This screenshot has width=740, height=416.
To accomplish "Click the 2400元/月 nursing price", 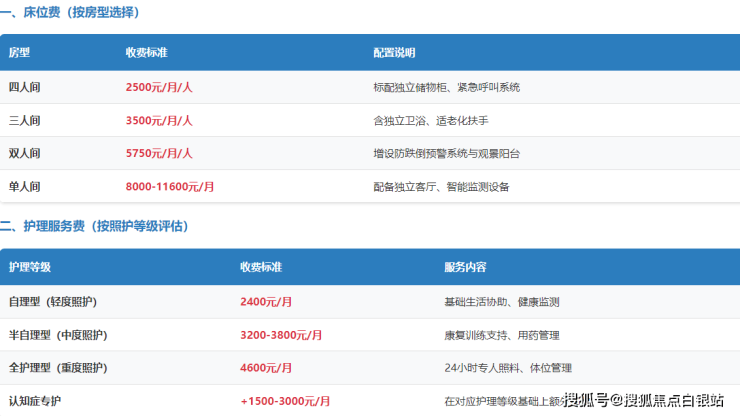I will (x=266, y=302).
